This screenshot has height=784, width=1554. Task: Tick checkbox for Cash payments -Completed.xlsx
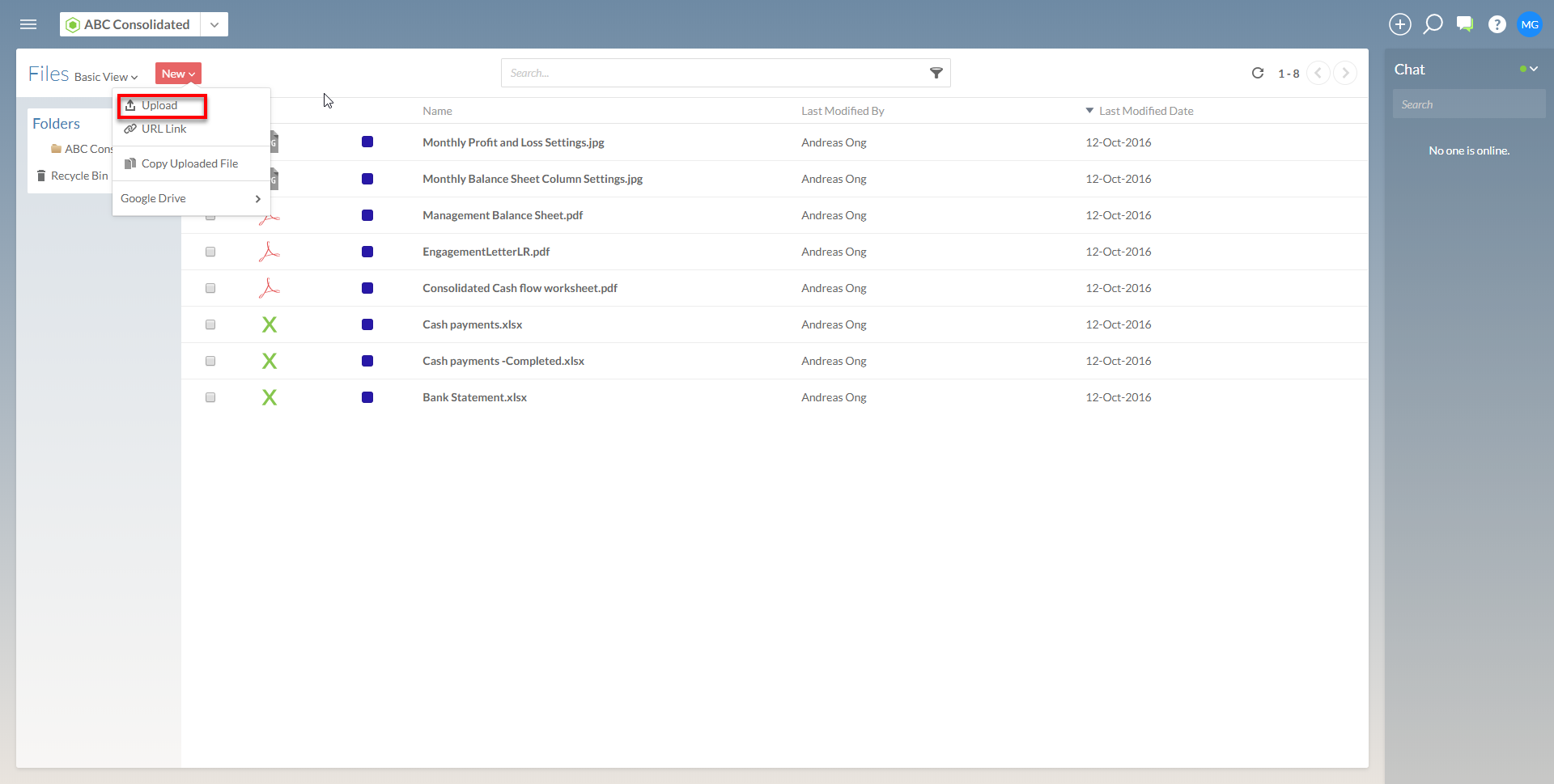pos(210,361)
